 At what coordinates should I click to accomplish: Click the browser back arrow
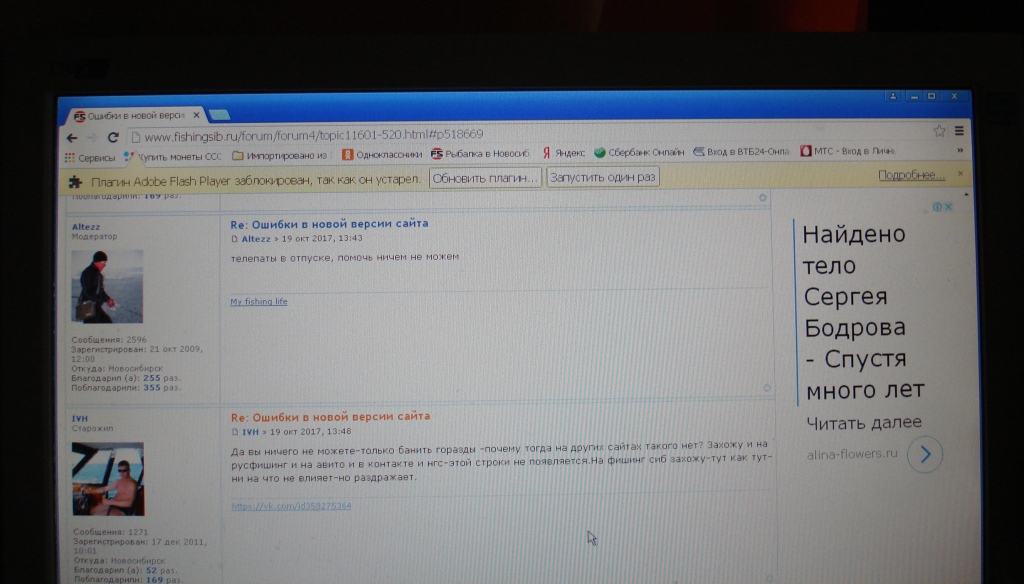(71, 137)
